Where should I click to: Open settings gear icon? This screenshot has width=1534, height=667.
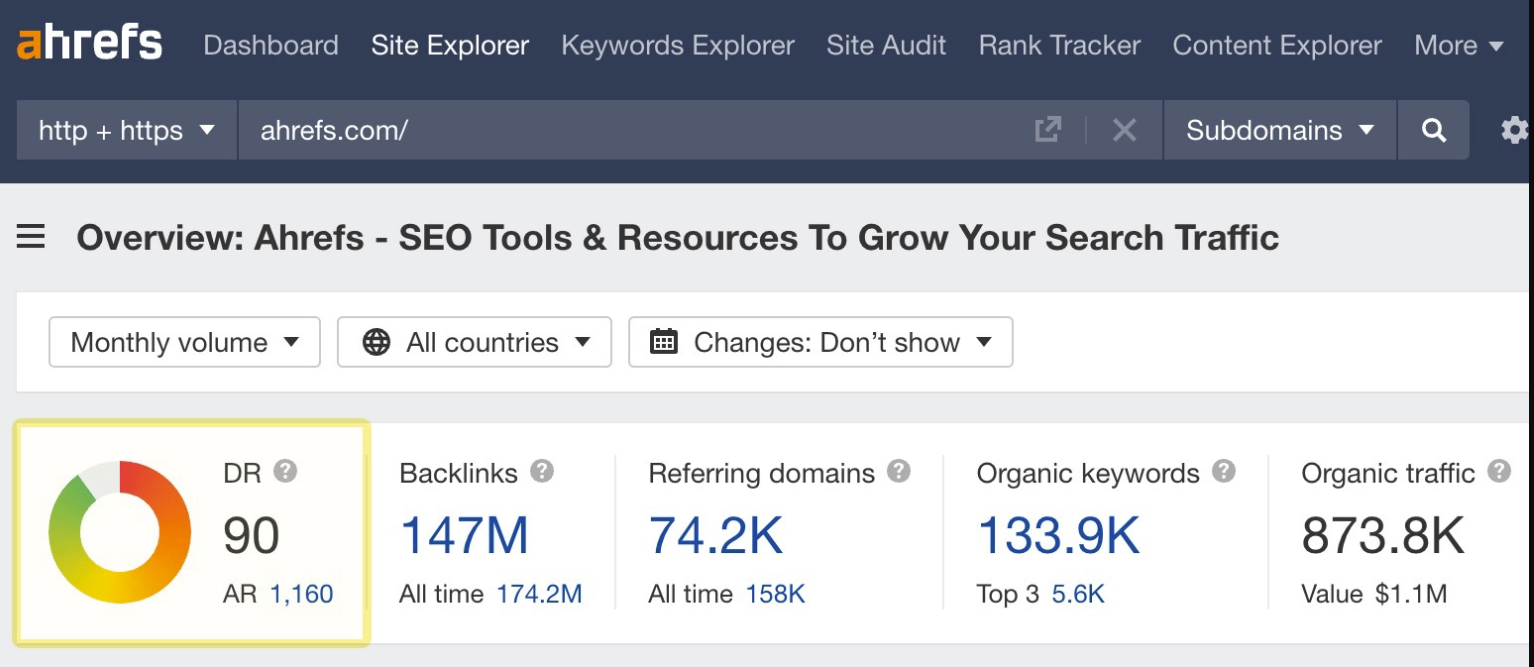[x=1514, y=130]
